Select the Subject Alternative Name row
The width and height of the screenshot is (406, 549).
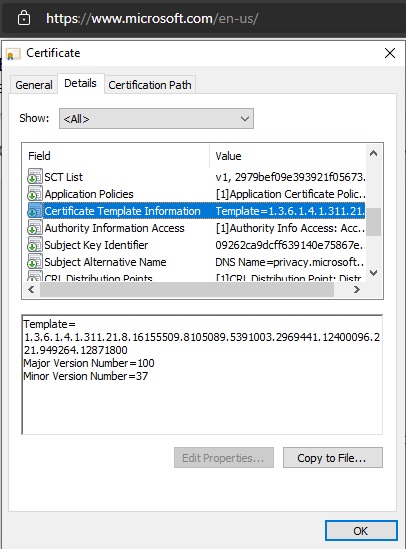pos(195,262)
